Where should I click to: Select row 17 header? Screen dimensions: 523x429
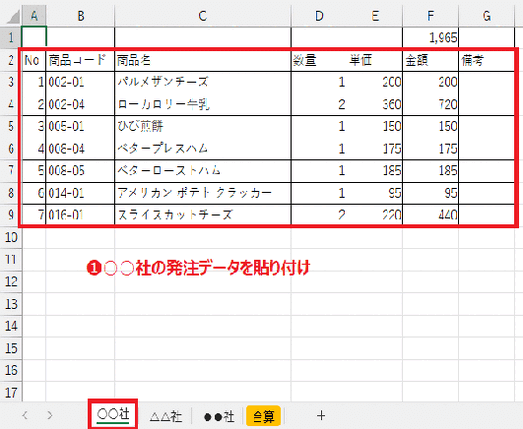[x=11, y=392]
